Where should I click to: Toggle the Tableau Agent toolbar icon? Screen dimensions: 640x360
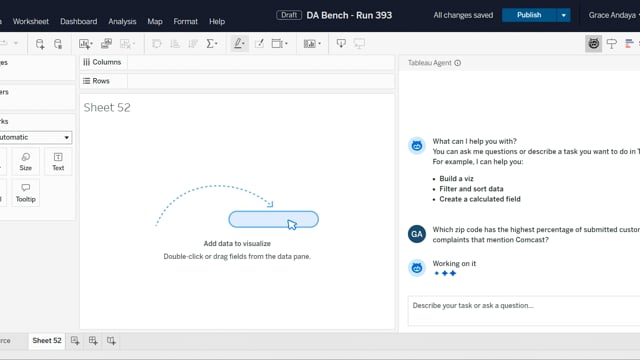tap(593, 44)
